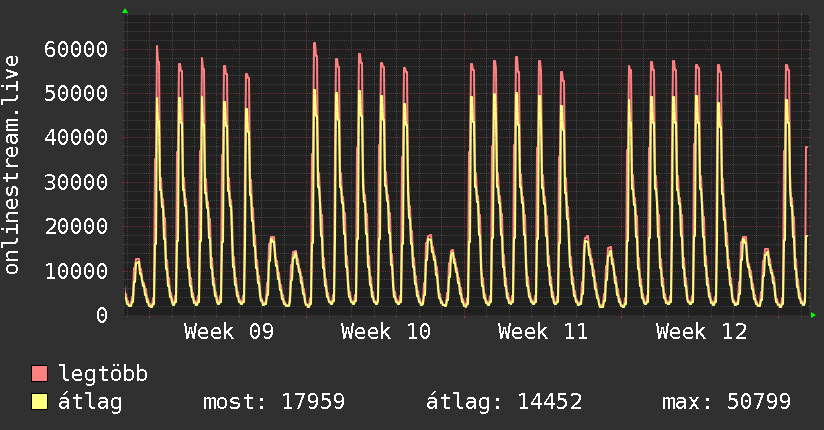Click the green arrow atop the y-axis
This screenshot has width=824, height=430.
click(125, 11)
